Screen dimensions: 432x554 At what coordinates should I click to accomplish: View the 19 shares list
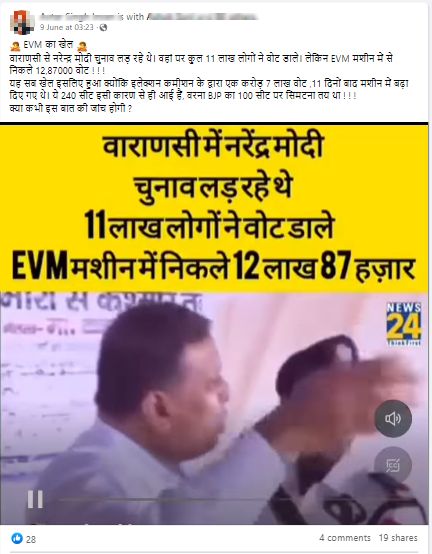398,538
